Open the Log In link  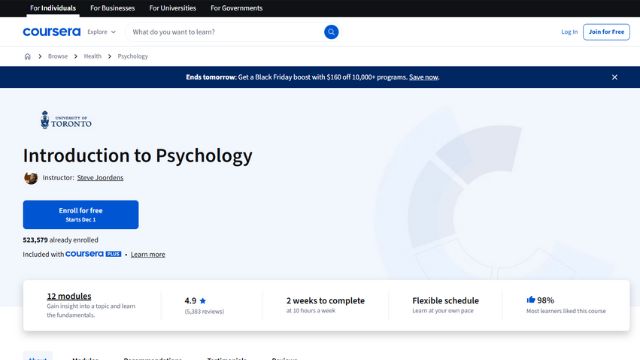click(569, 32)
